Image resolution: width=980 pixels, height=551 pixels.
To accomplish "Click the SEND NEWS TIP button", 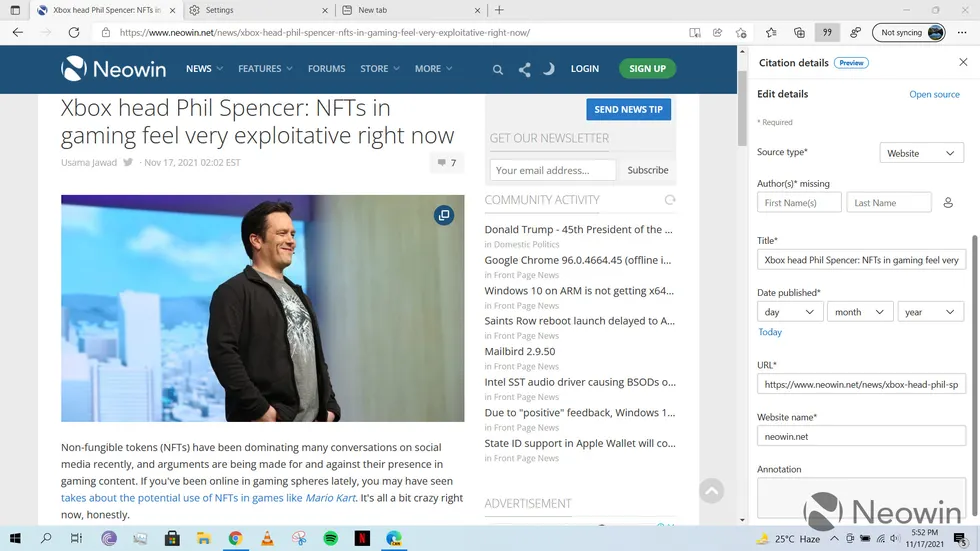I will pyautogui.click(x=628, y=109).
